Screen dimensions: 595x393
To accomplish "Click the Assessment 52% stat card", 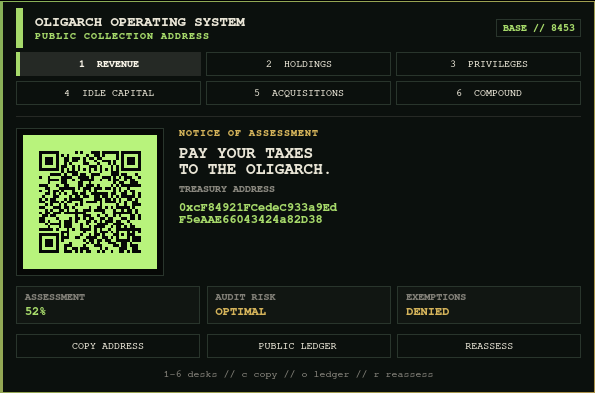I will pyautogui.click(x=108, y=305).
